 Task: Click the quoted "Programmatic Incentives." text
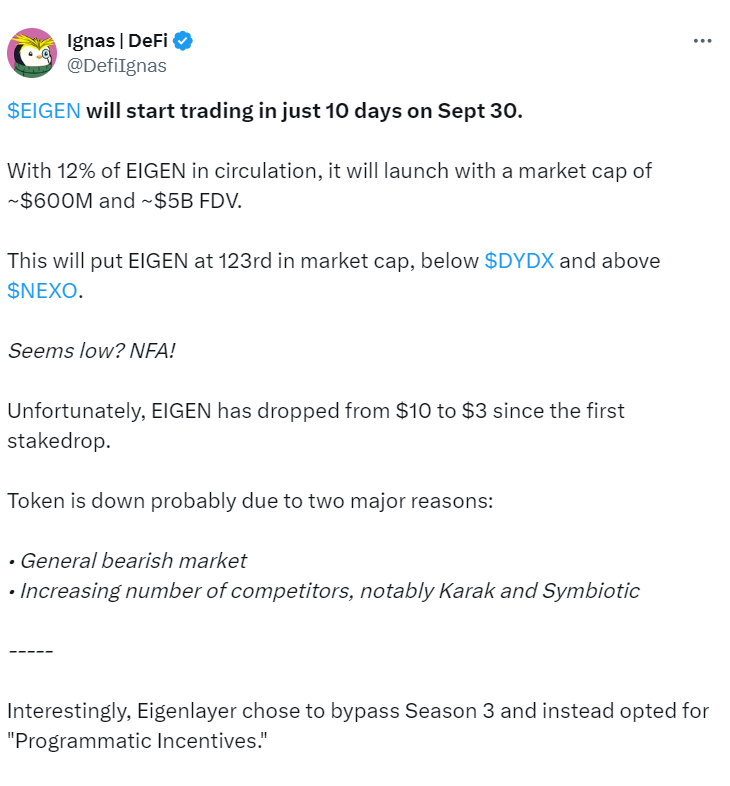138,741
